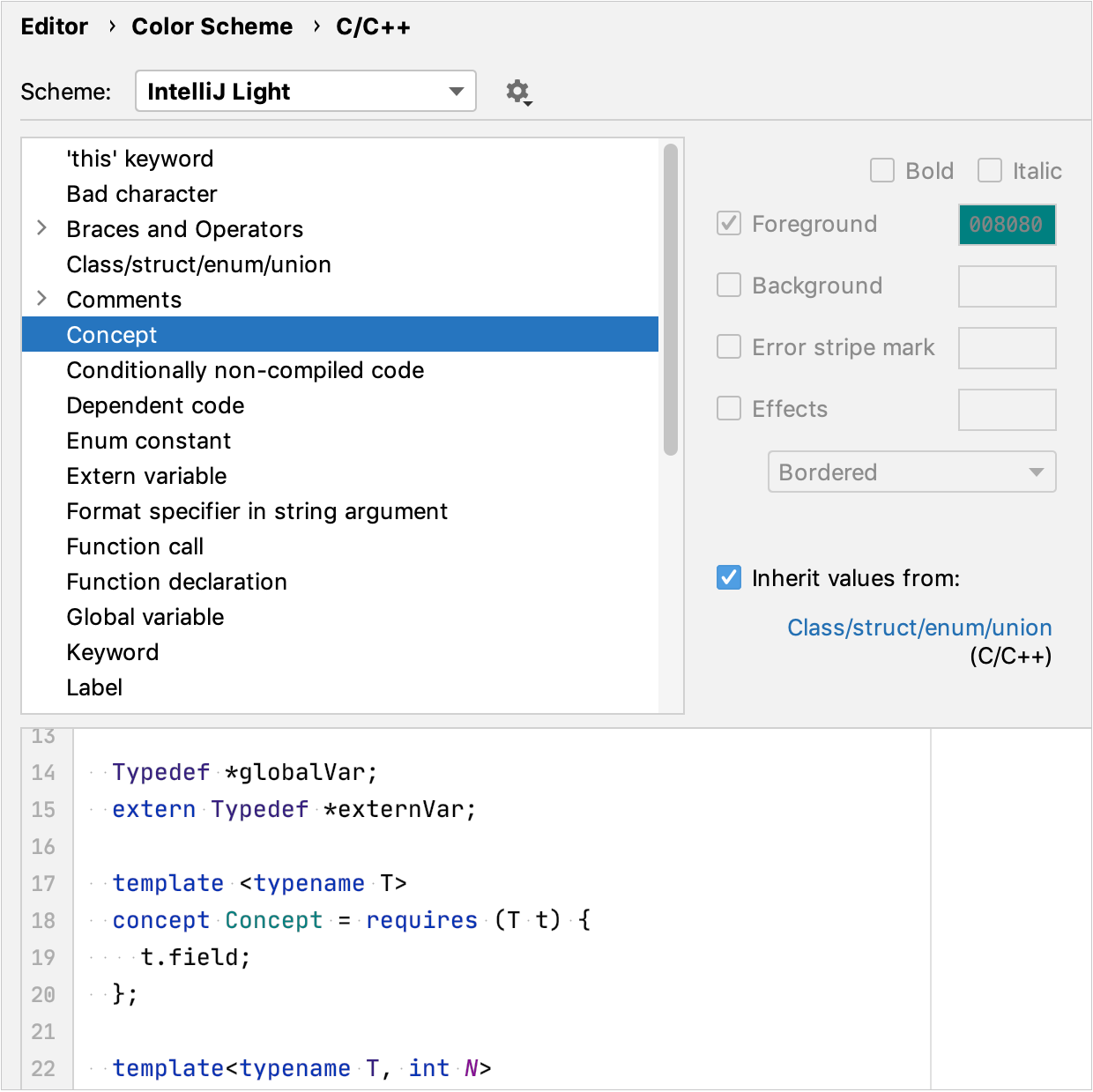Open the scheme actions gear menu

(x=517, y=91)
